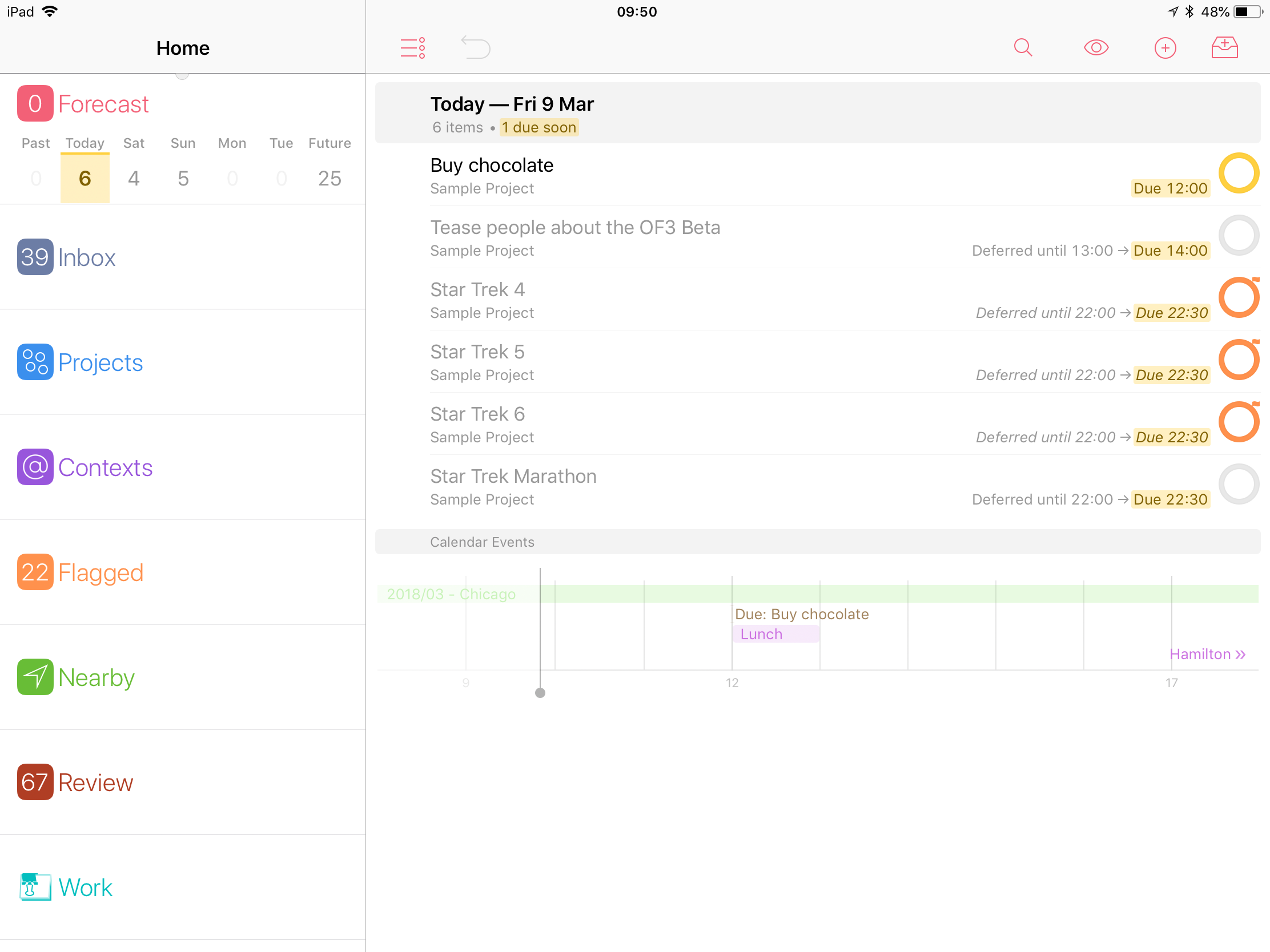Open the Lunch calendar event

(774, 634)
